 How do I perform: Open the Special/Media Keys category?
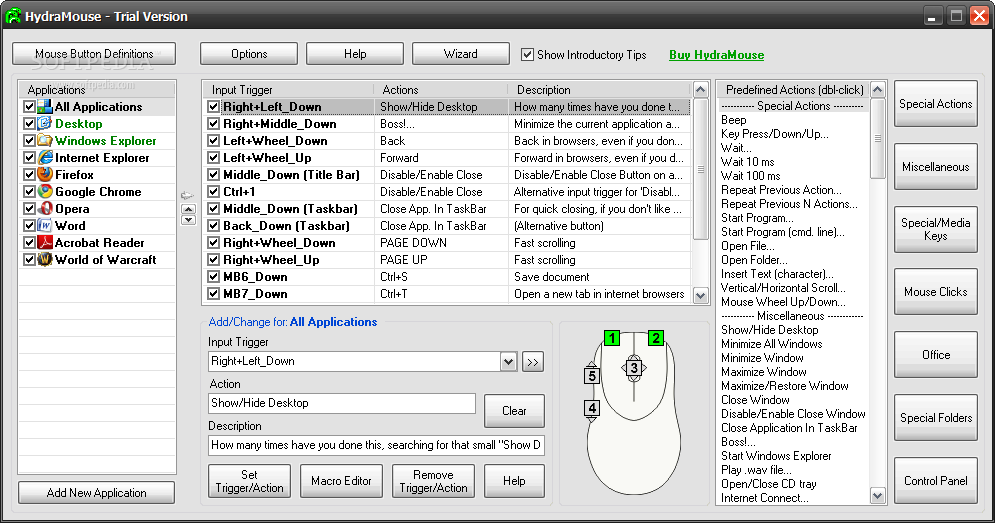[935, 229]
